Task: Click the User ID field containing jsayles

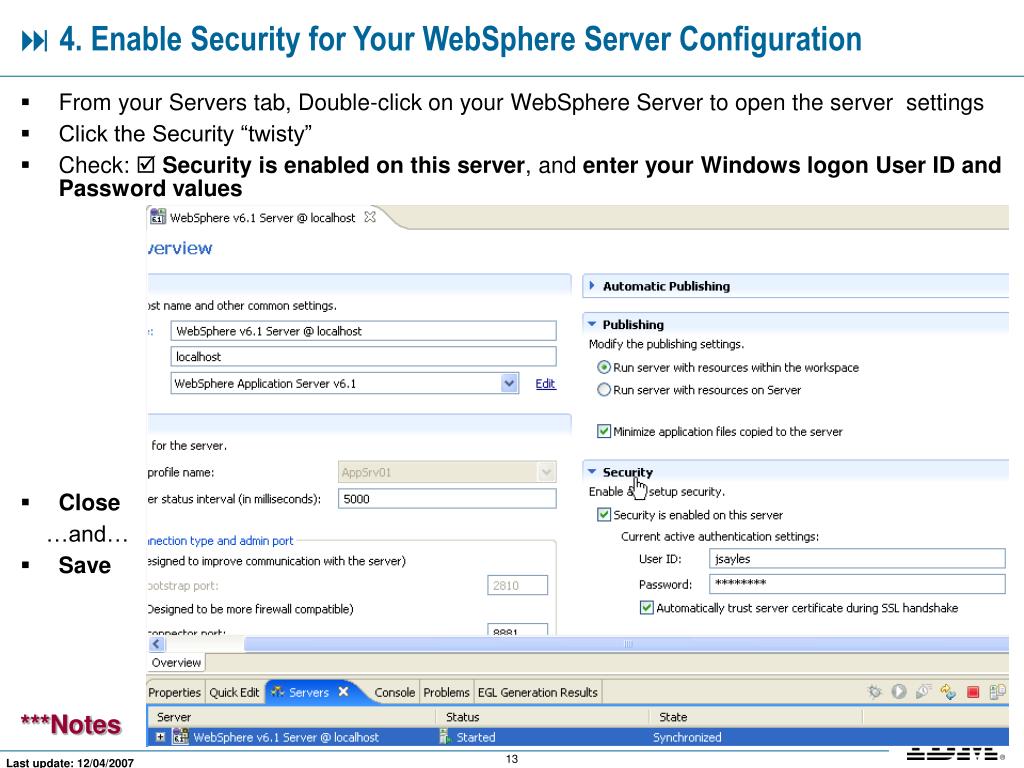Action: pyautogui.click(x=857, y=559)
